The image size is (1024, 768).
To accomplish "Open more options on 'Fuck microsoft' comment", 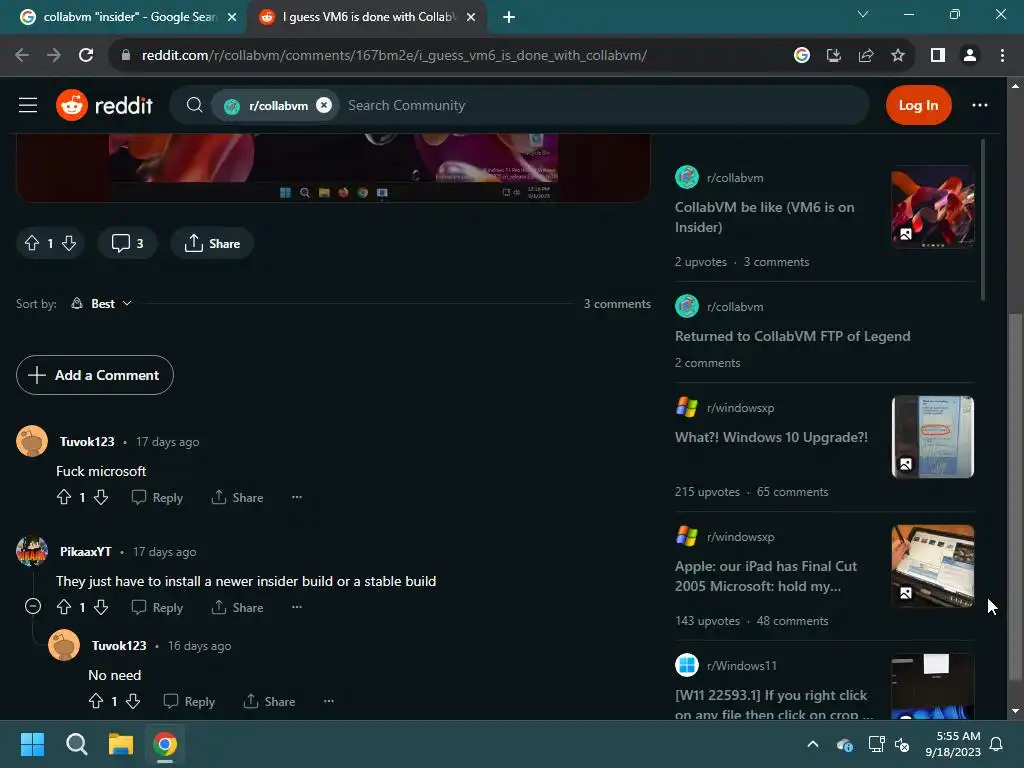I will pos(297,497).
